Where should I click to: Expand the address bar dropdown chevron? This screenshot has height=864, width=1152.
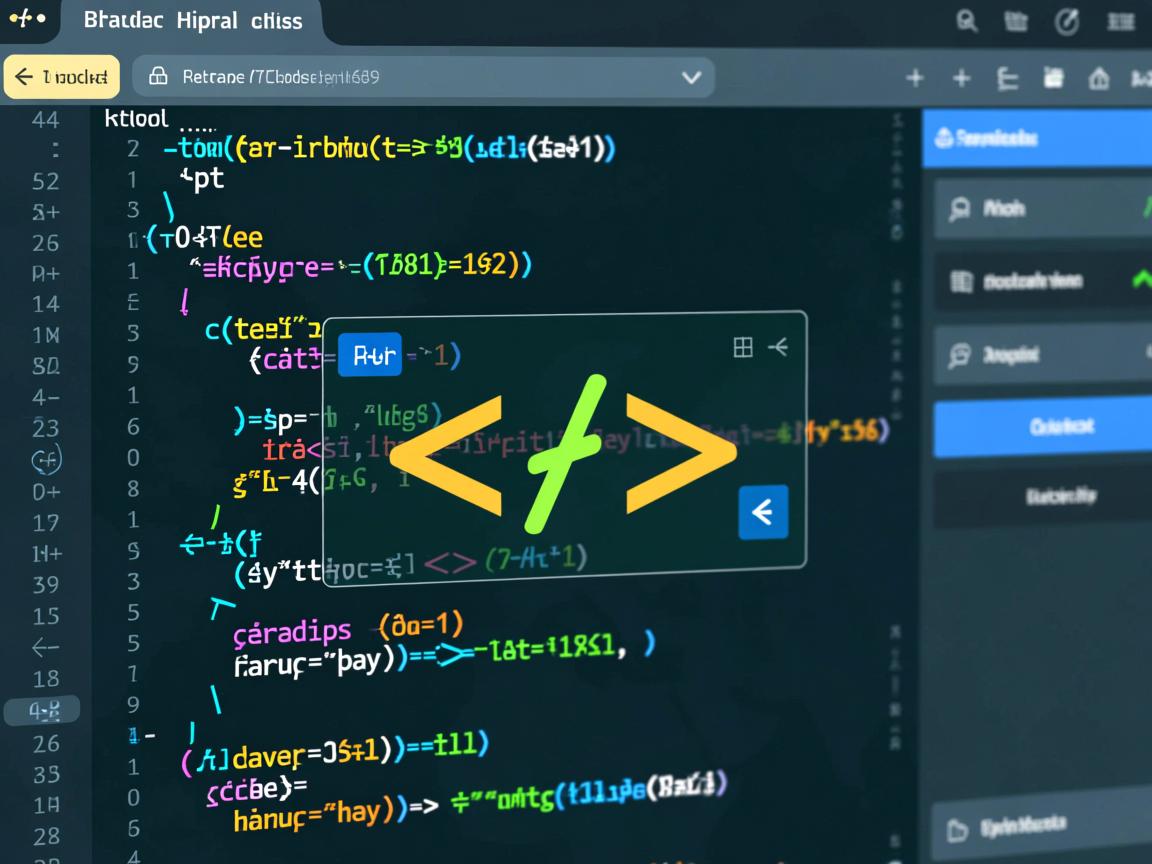click(x=690, y=77)
